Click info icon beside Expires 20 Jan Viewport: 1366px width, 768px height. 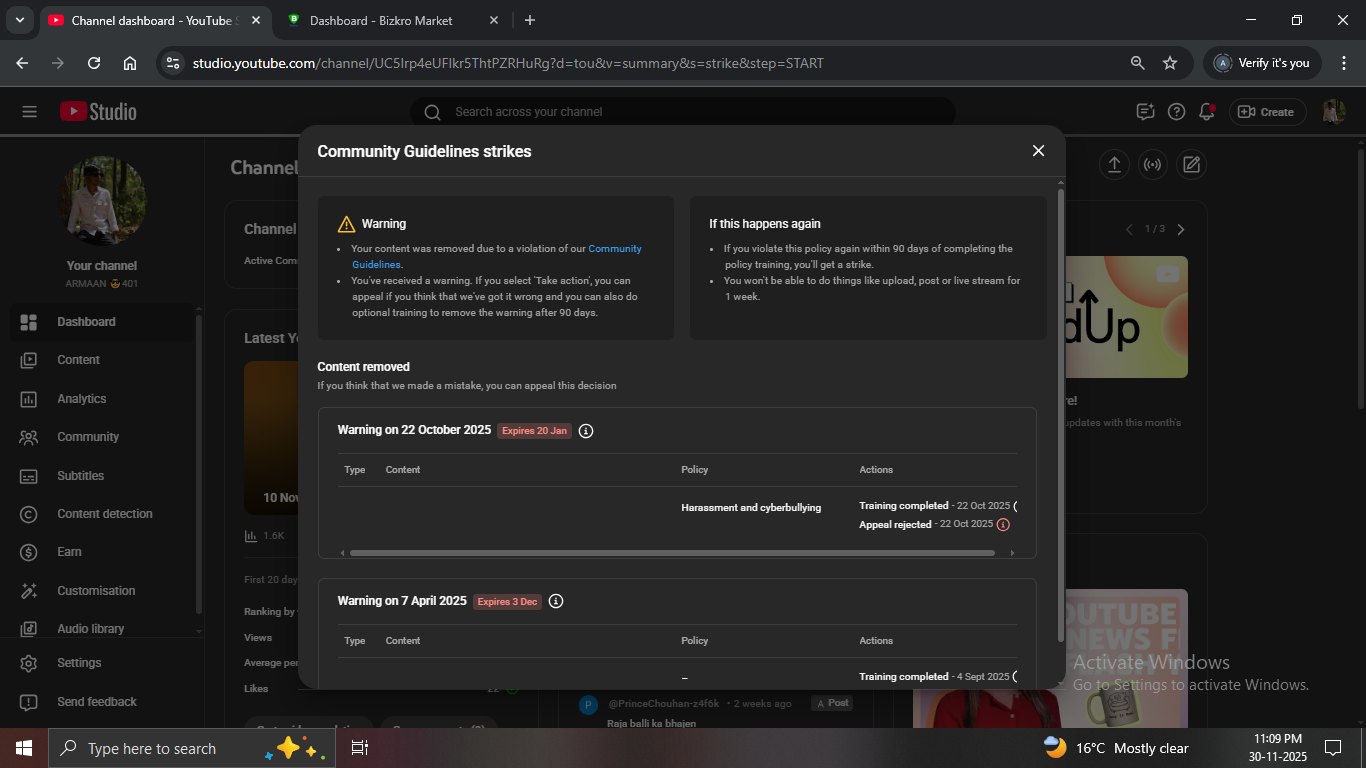tap(586, 431)
